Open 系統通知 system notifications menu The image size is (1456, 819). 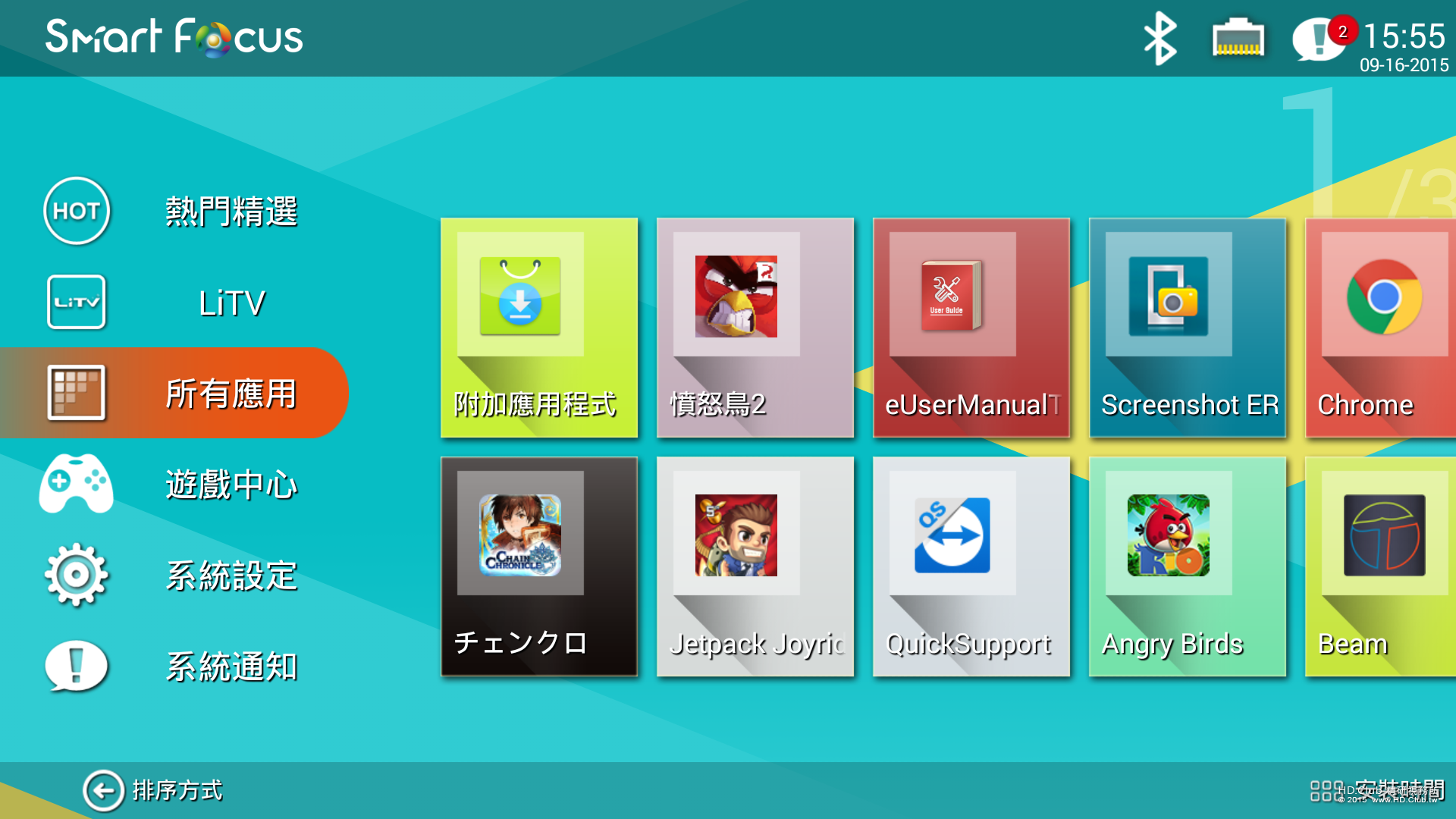pyautogui.click(x=174, y=666)
